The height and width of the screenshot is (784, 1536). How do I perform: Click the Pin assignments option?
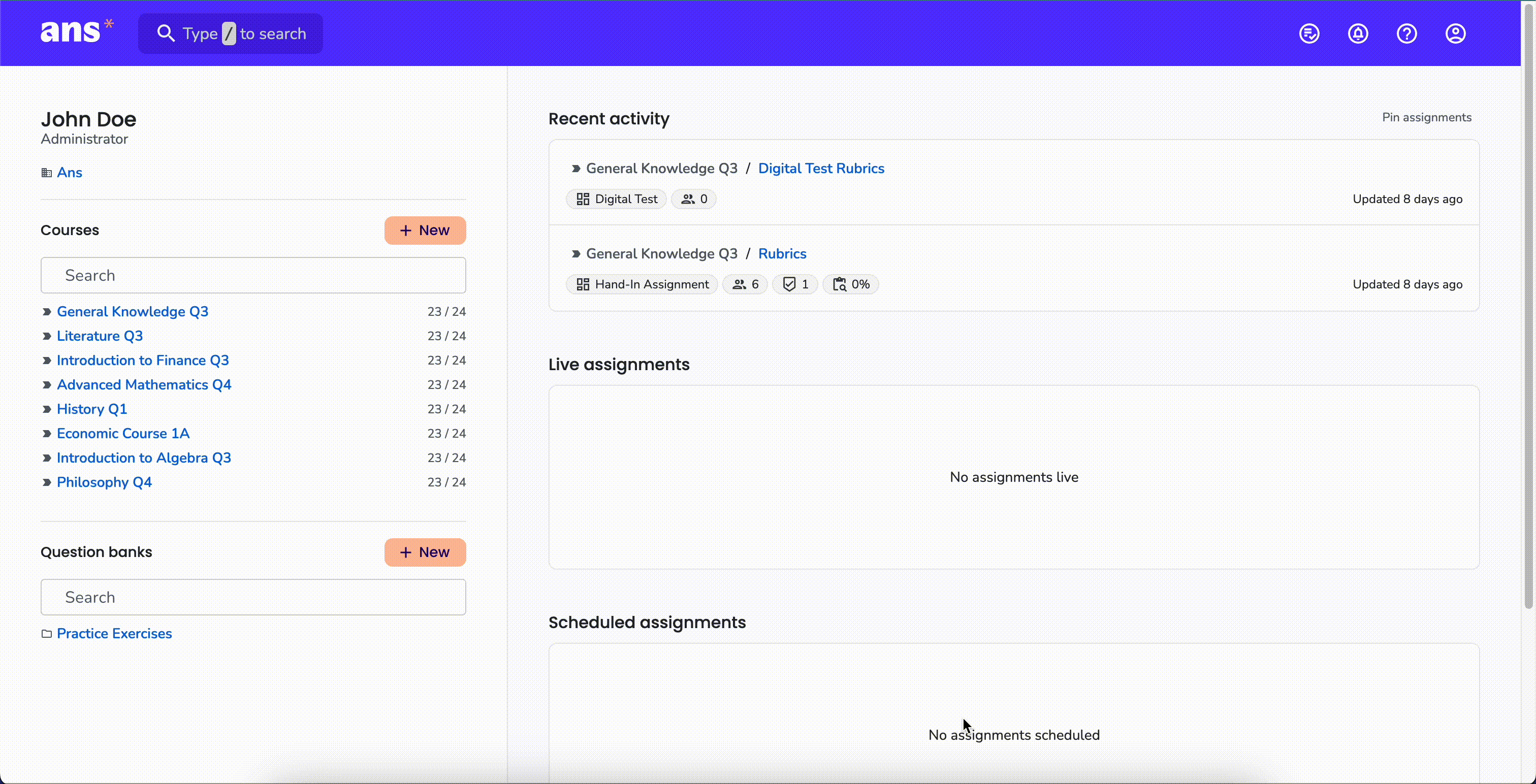(x=1426, y=117)
